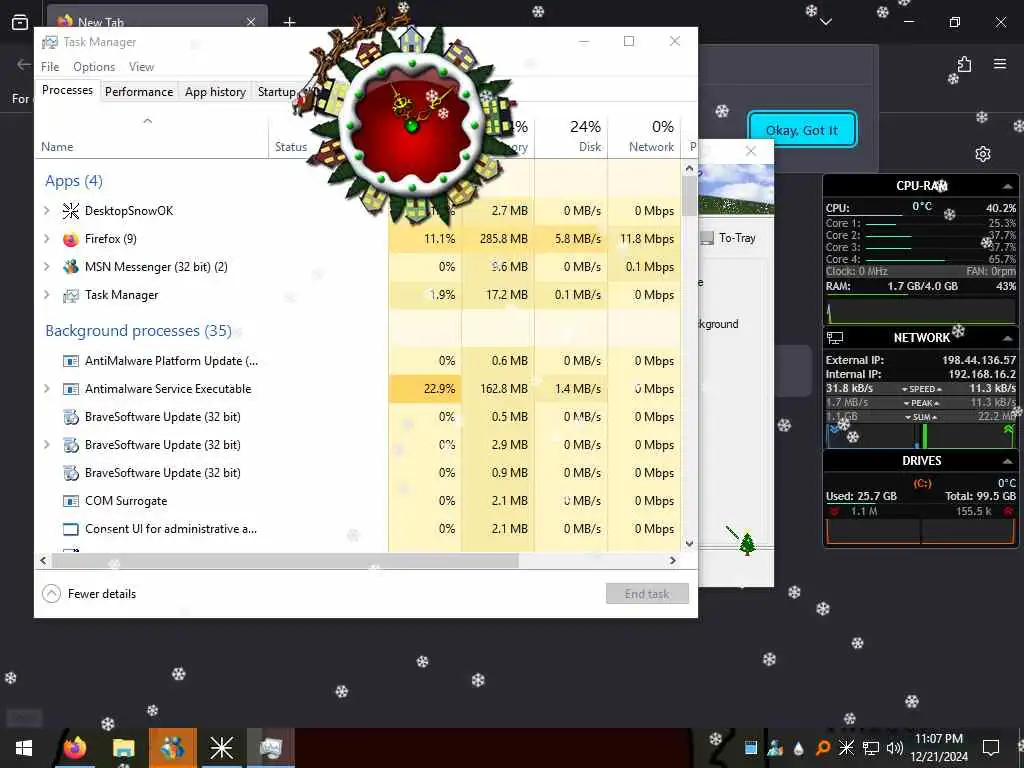Click the snowflake tray icon
The width and height of the screenshot is (1024, 768).
846,748
